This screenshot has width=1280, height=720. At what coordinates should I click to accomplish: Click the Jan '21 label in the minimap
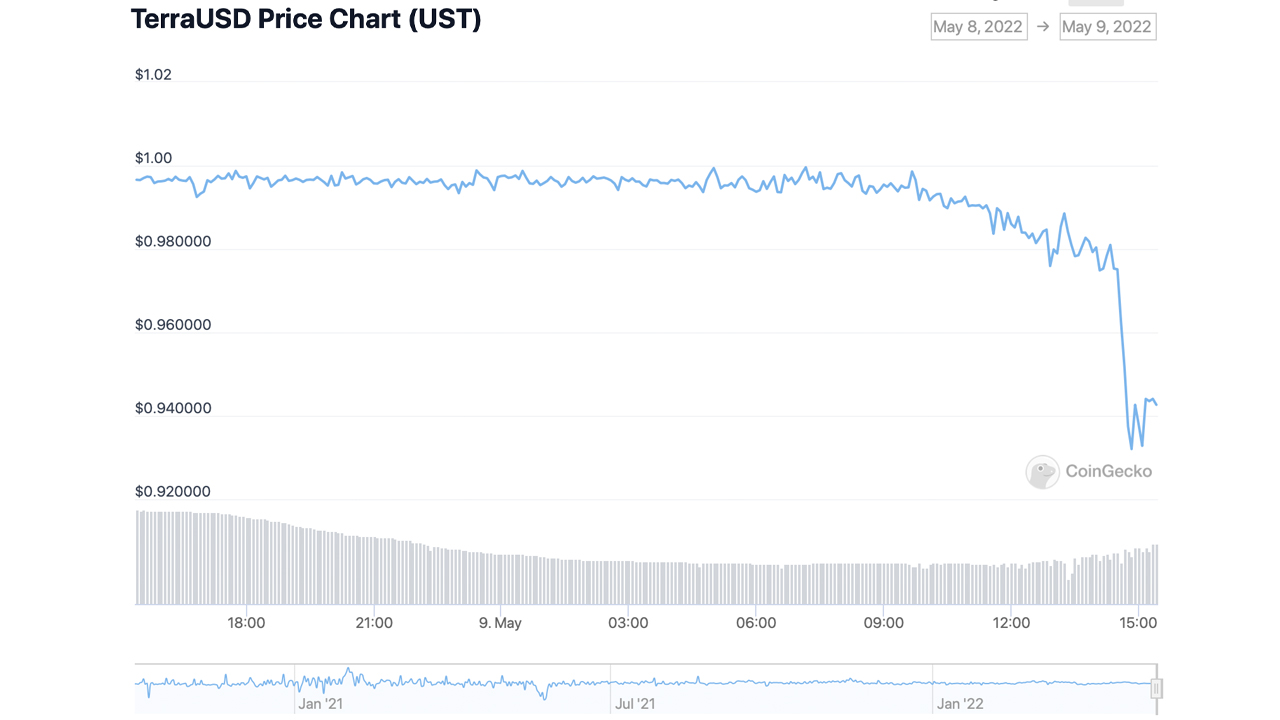(321, 703)
